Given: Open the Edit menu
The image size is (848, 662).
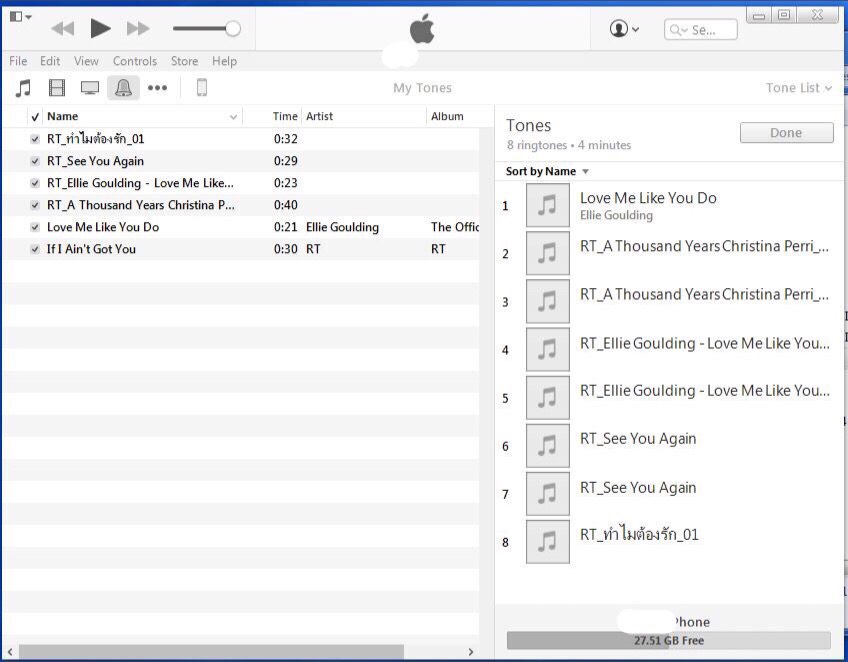Looking at the screenshot, I should point(50,61).
